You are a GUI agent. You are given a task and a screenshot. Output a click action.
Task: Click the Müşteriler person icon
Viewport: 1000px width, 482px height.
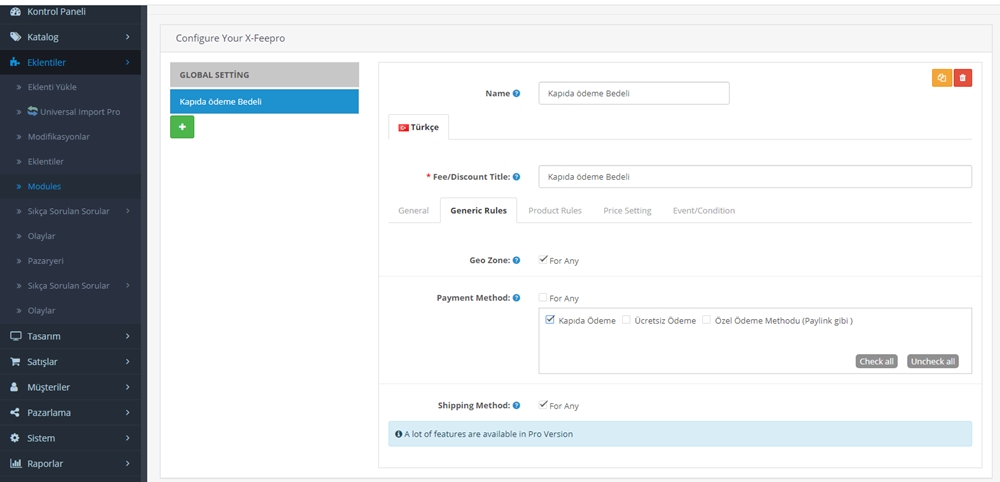click(15, 387)
